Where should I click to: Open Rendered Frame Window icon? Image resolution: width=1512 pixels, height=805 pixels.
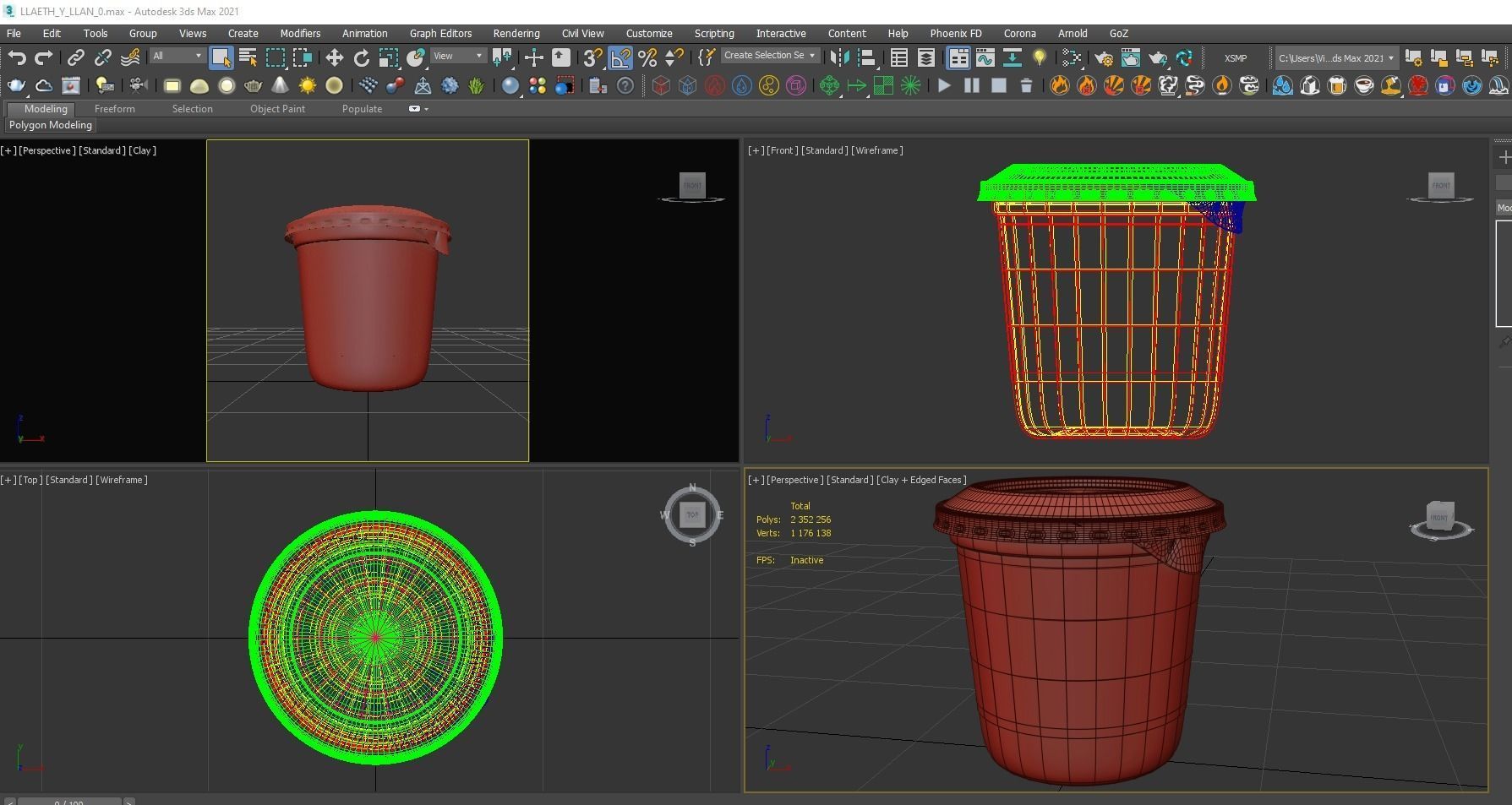(x=1131, y=57)
